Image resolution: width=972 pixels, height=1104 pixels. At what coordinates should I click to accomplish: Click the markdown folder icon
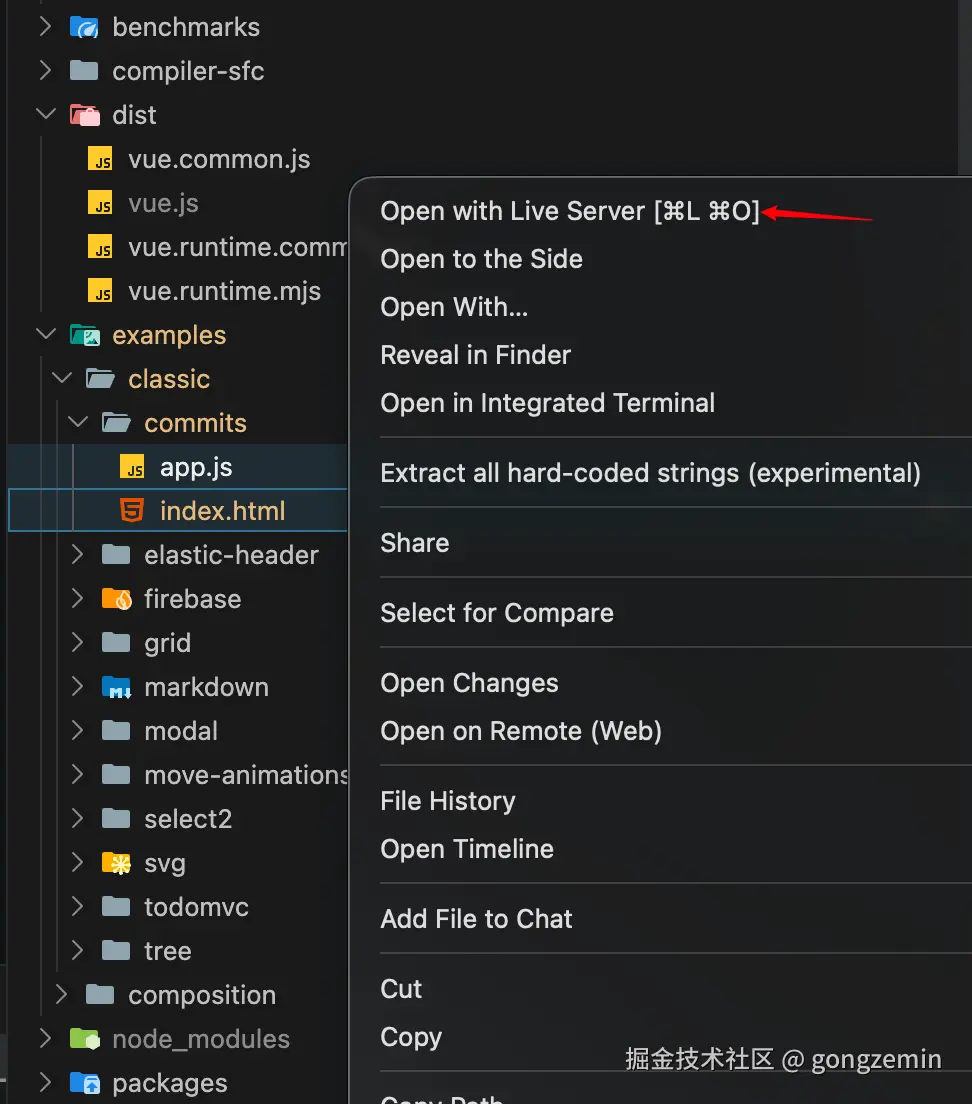117,687
